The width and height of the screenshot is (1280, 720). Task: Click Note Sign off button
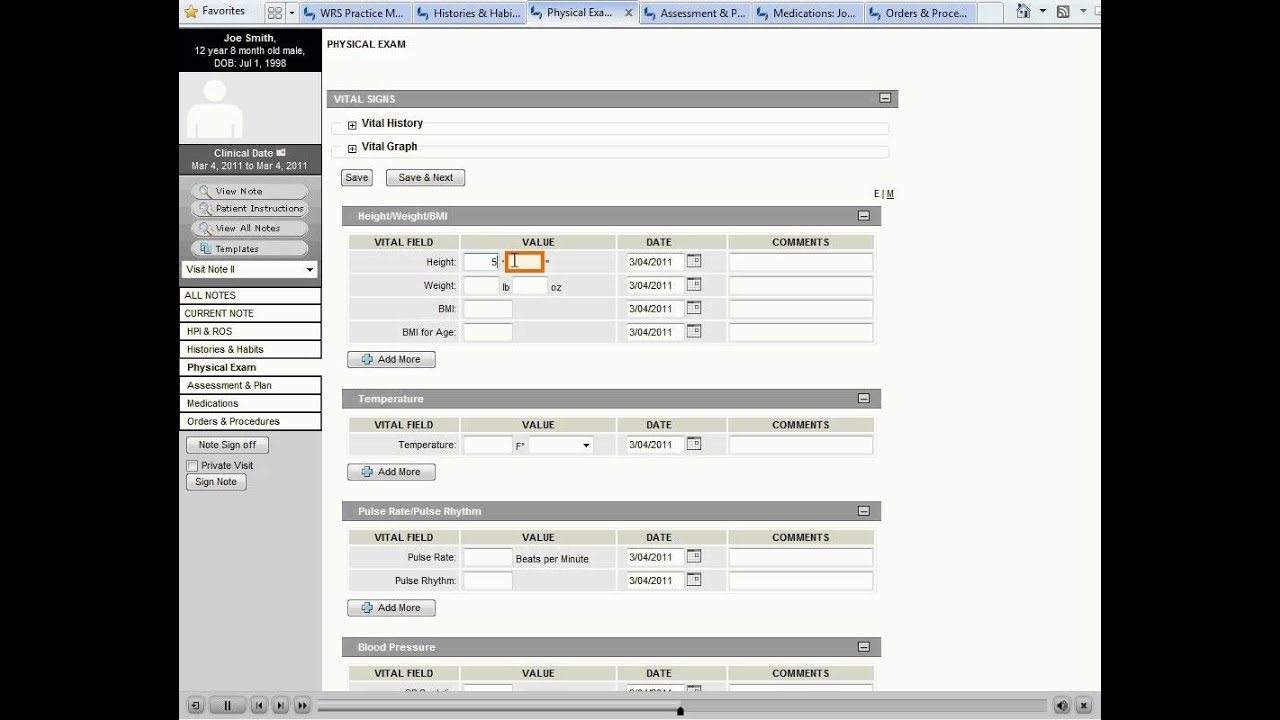pos(227,445)
